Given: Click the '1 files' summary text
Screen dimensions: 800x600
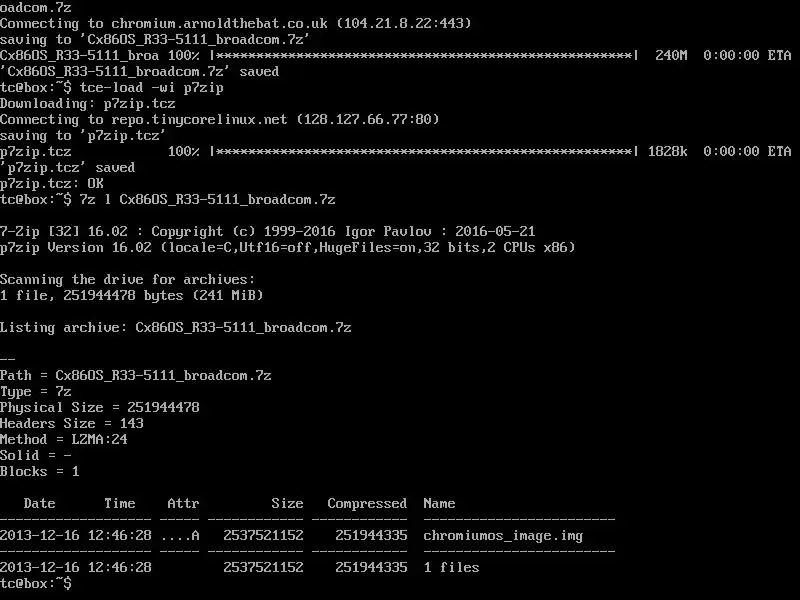Looking at the screenshot, I should pyautogui.click(x=452, y=567).
